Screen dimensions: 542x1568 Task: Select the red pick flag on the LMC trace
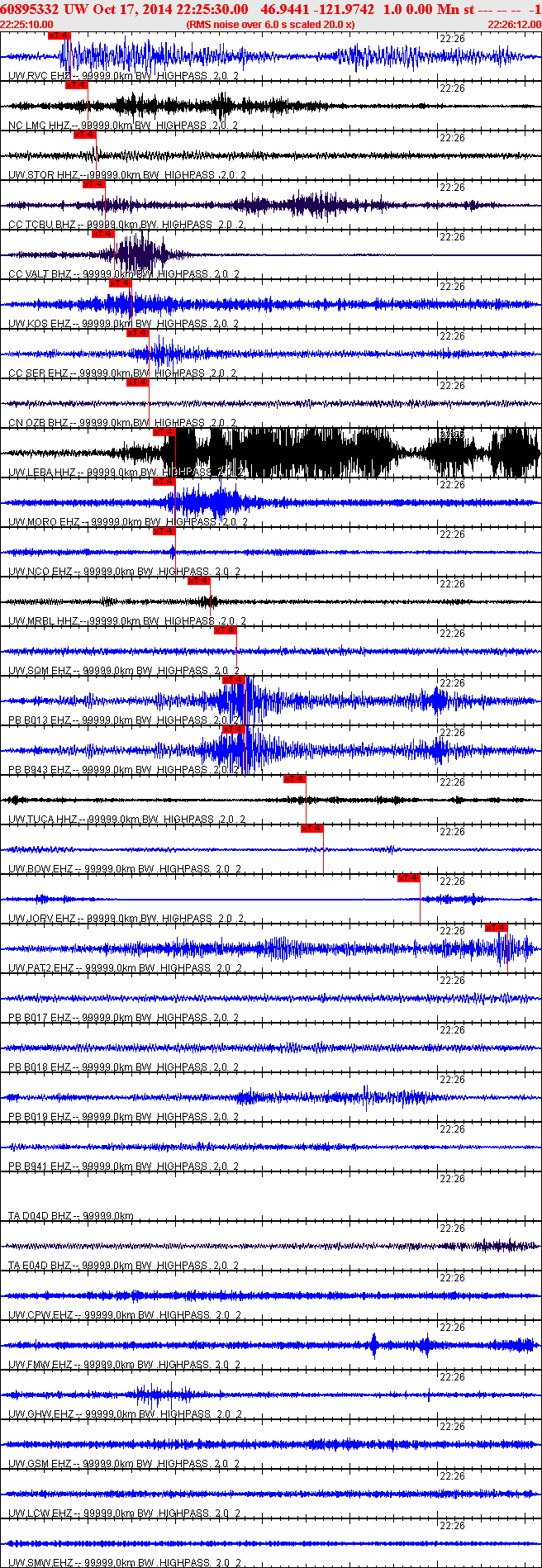[x=77, y=85]
